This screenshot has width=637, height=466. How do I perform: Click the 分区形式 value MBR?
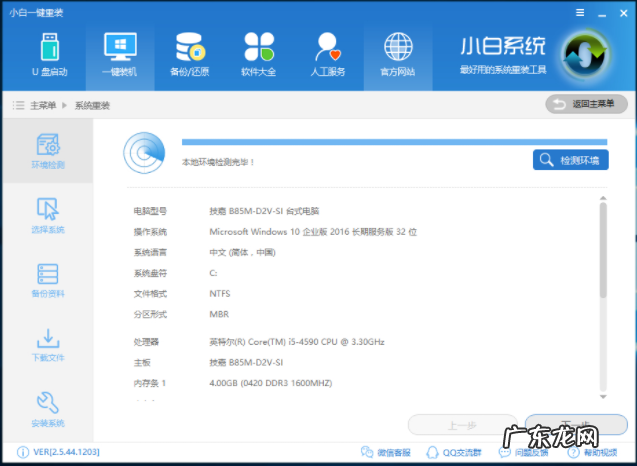point(219,314)
